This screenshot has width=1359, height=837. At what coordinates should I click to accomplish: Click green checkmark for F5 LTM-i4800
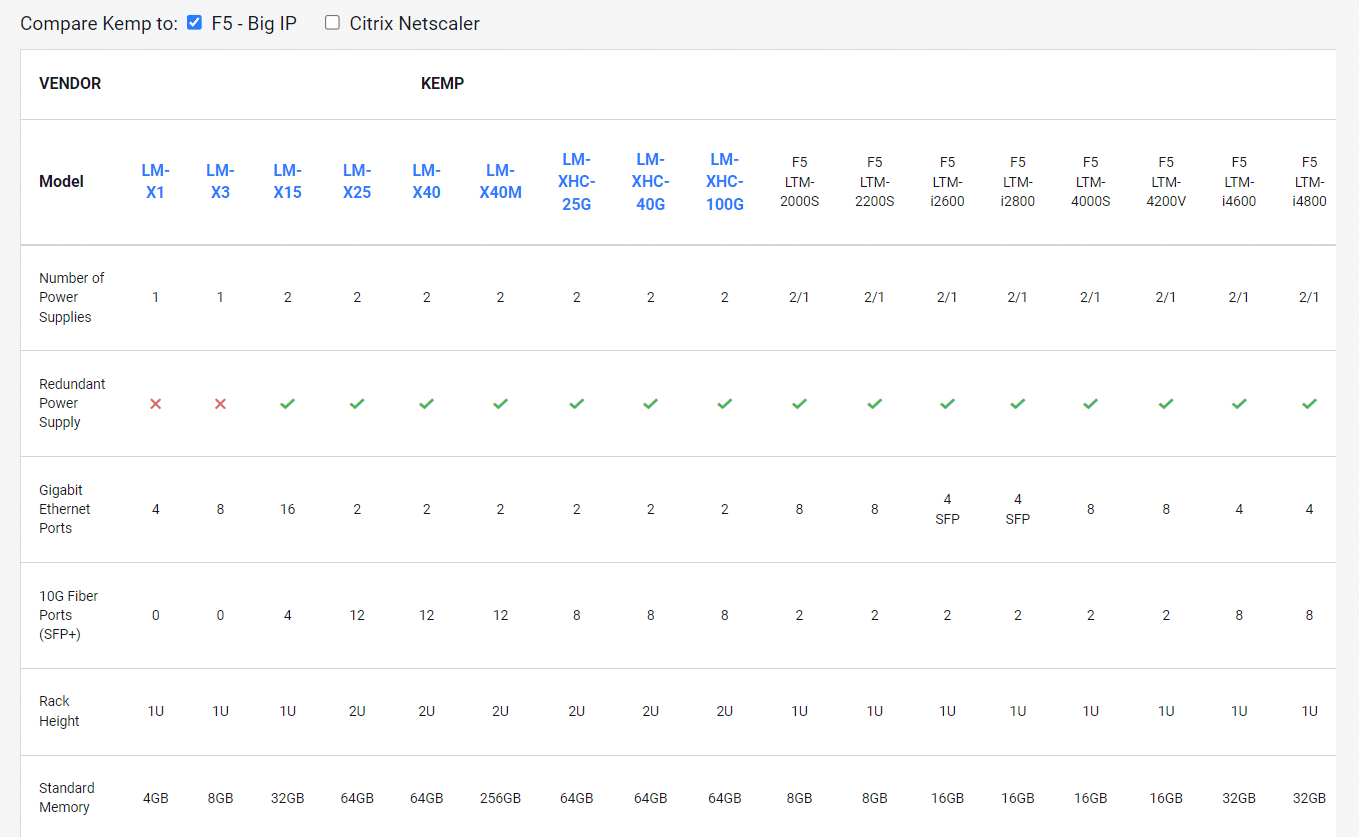point(1309,404)
